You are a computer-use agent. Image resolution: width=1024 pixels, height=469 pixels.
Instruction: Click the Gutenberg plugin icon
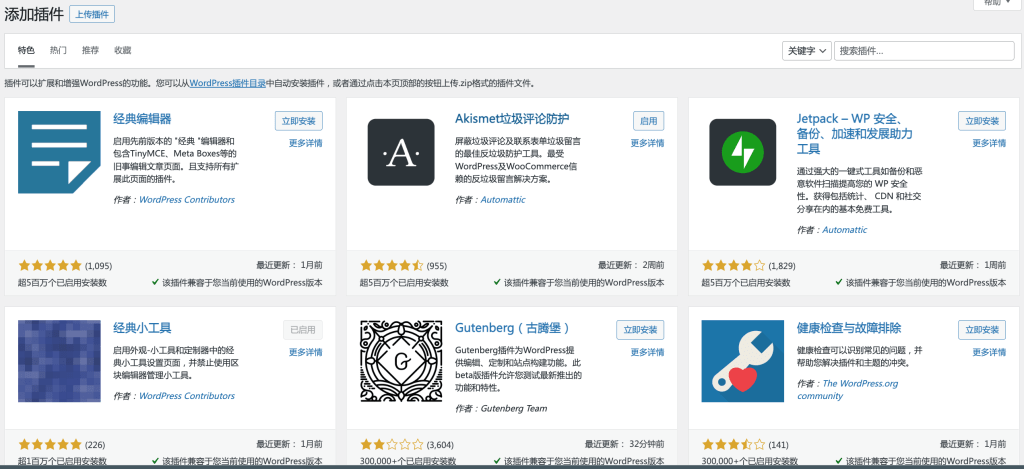tap(401, 361)
